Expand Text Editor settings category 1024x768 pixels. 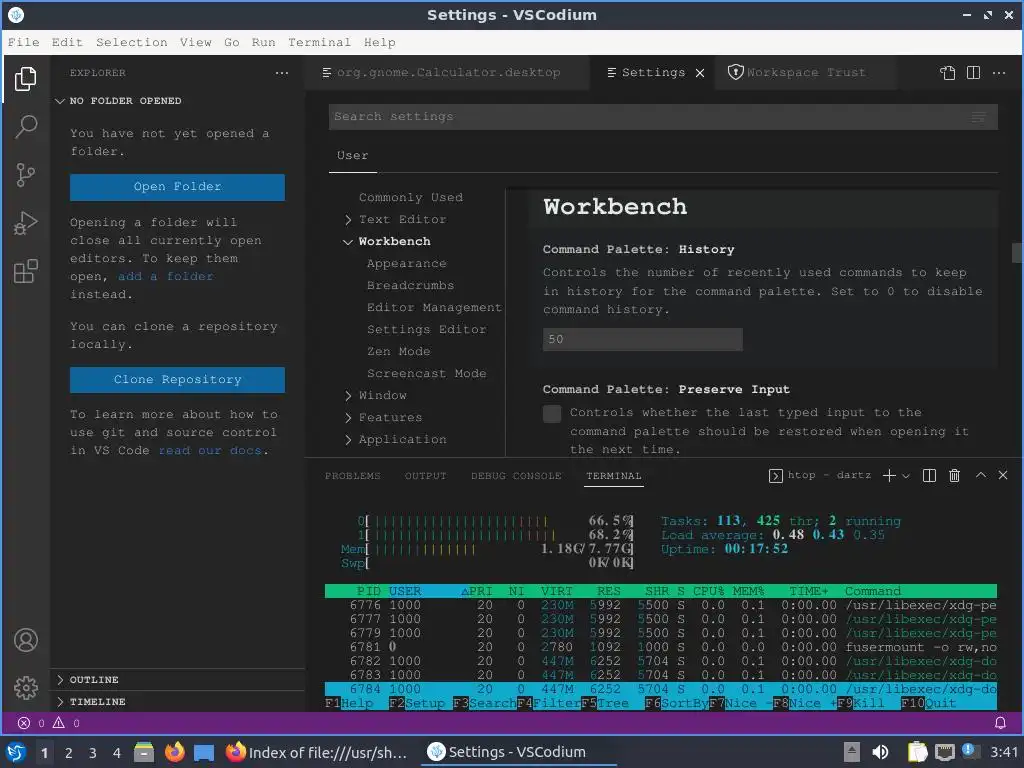pyautogui.click(x=402, y=219)
